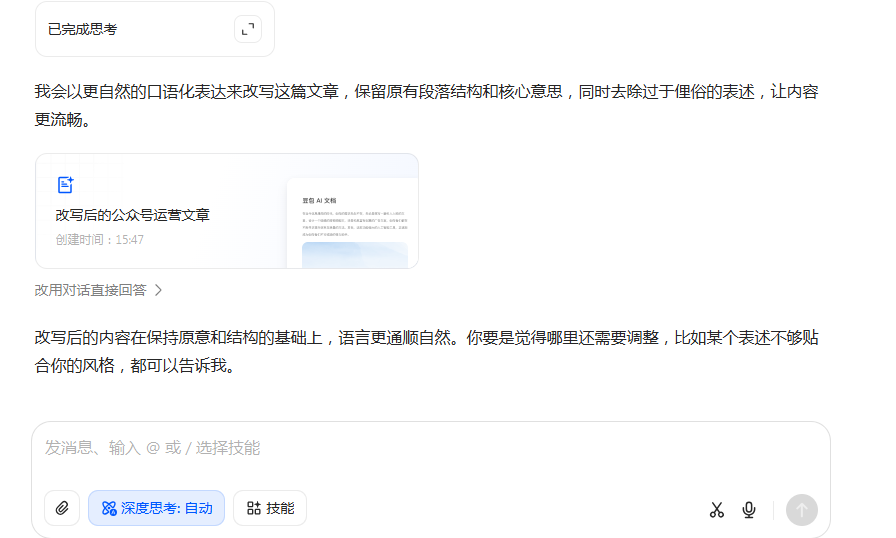Expand the 已完成思考 panel with the expand icon
Screen dimensions: 896x538
[248, 29]
